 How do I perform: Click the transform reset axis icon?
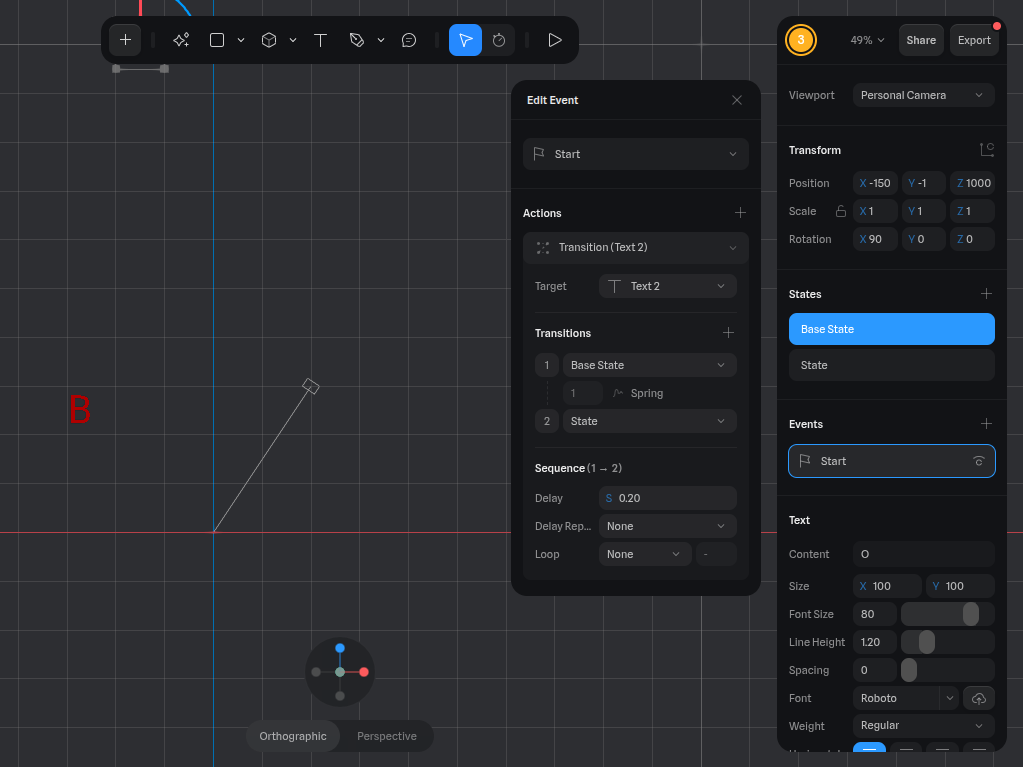(x=986, y=150)
